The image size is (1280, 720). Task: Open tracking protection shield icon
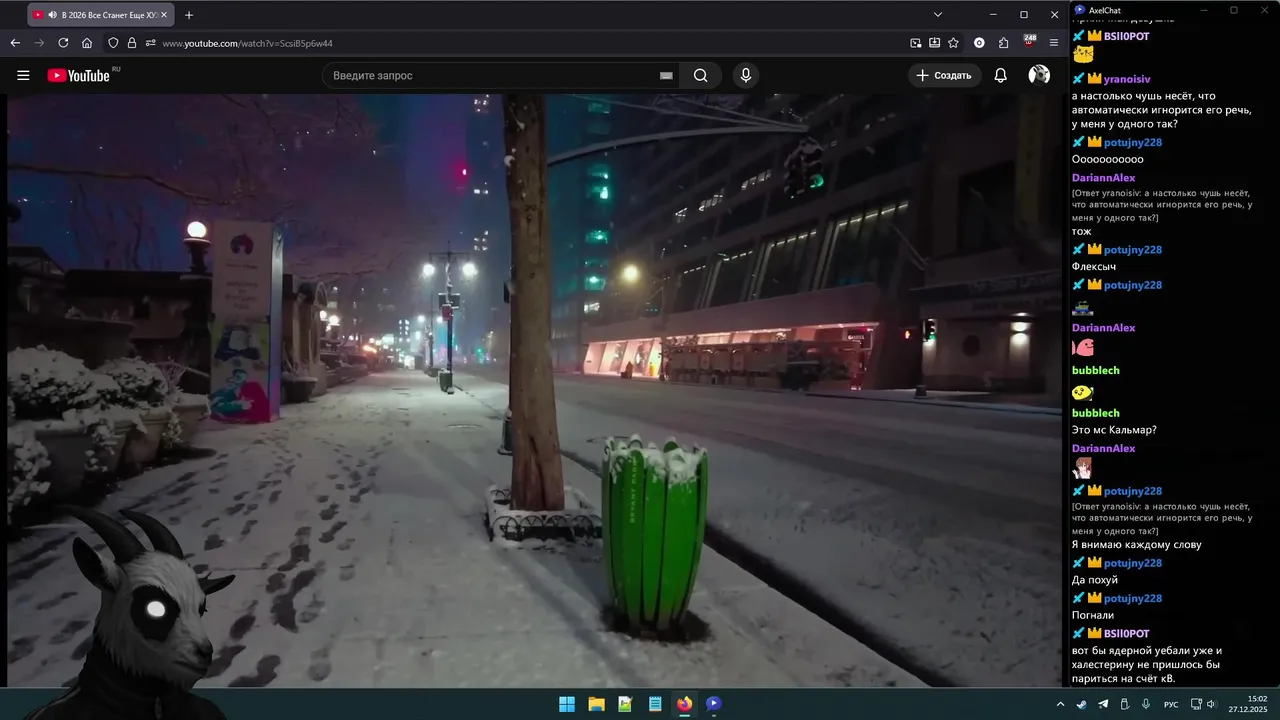click(x=113, y=43)
